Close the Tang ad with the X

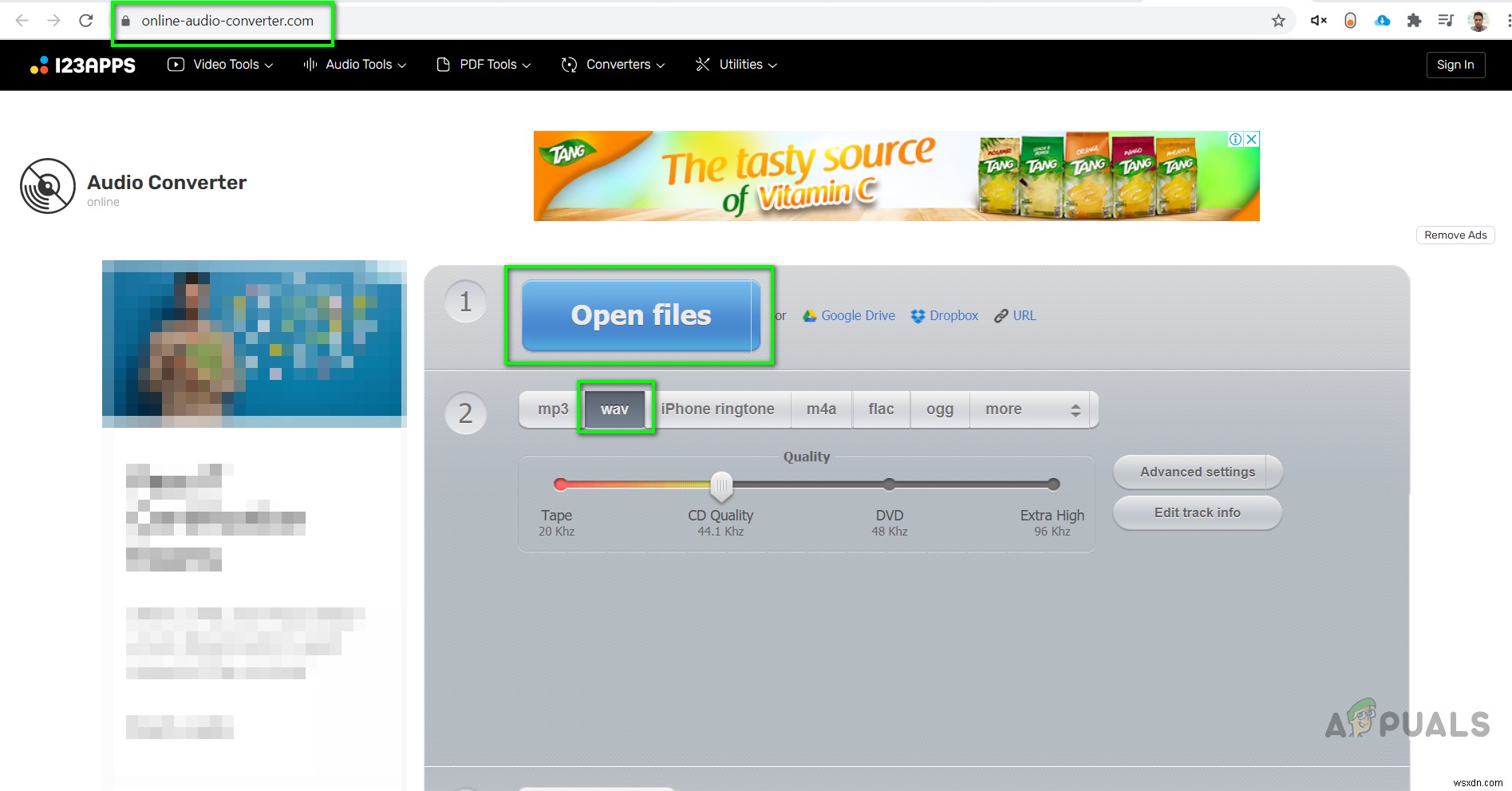coord(1252,139)
